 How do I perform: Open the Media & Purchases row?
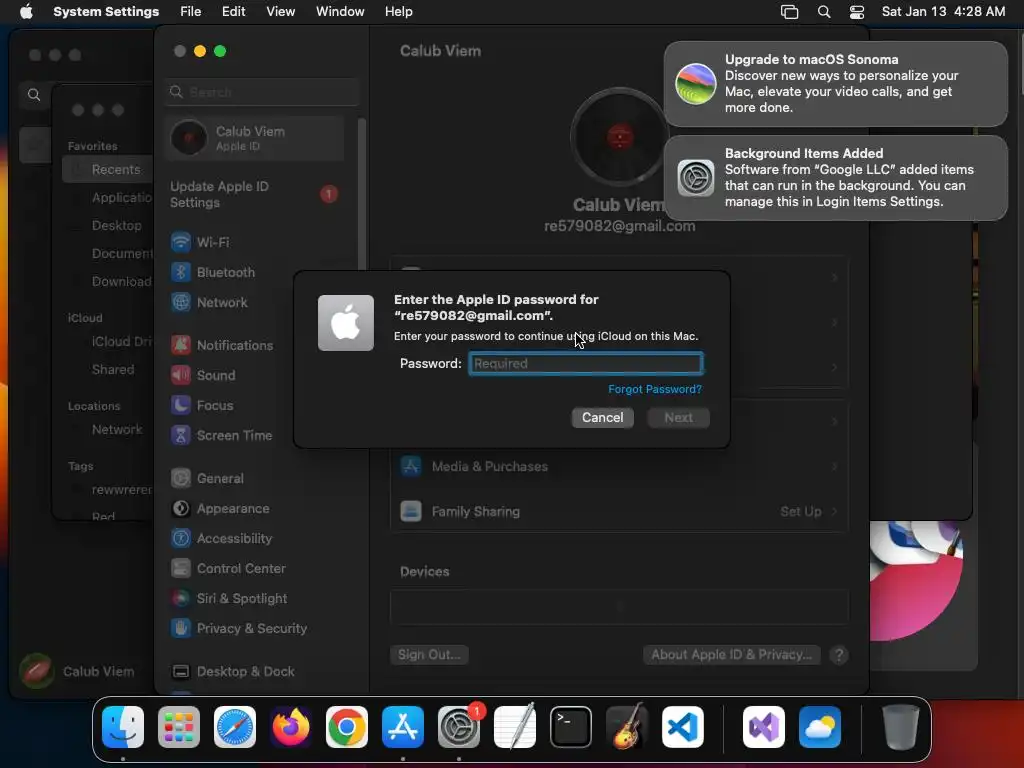click(619, 466)
